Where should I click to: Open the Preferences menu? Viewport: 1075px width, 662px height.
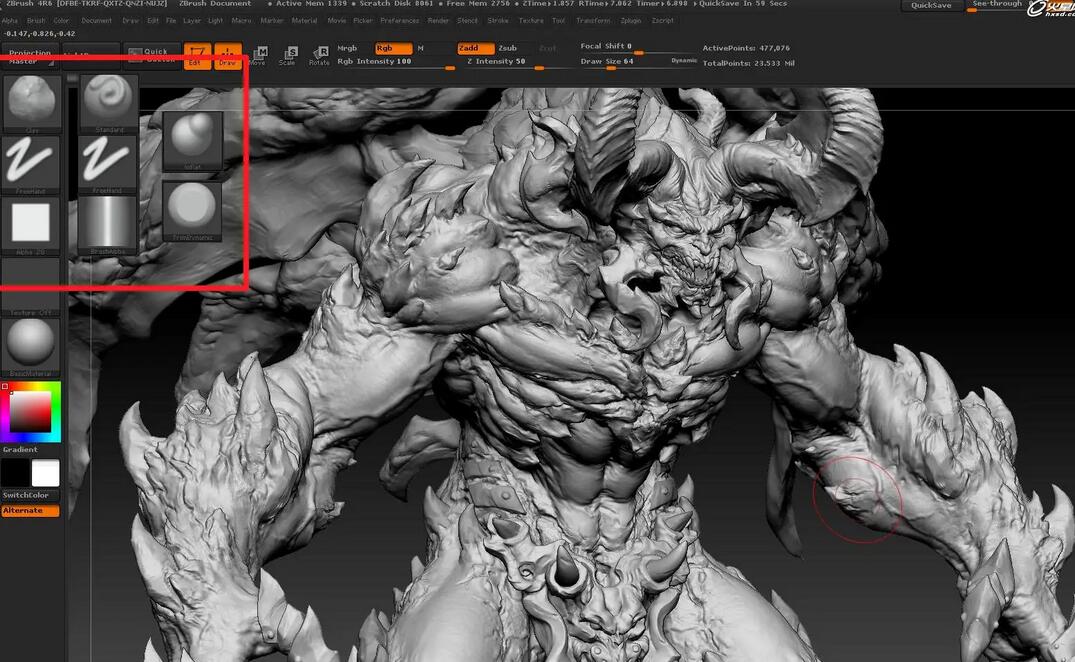tap(400, 21)
